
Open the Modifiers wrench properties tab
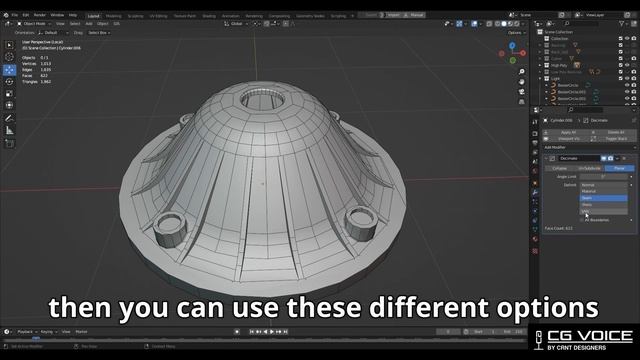pyautogui.click(x=535, y=192)
